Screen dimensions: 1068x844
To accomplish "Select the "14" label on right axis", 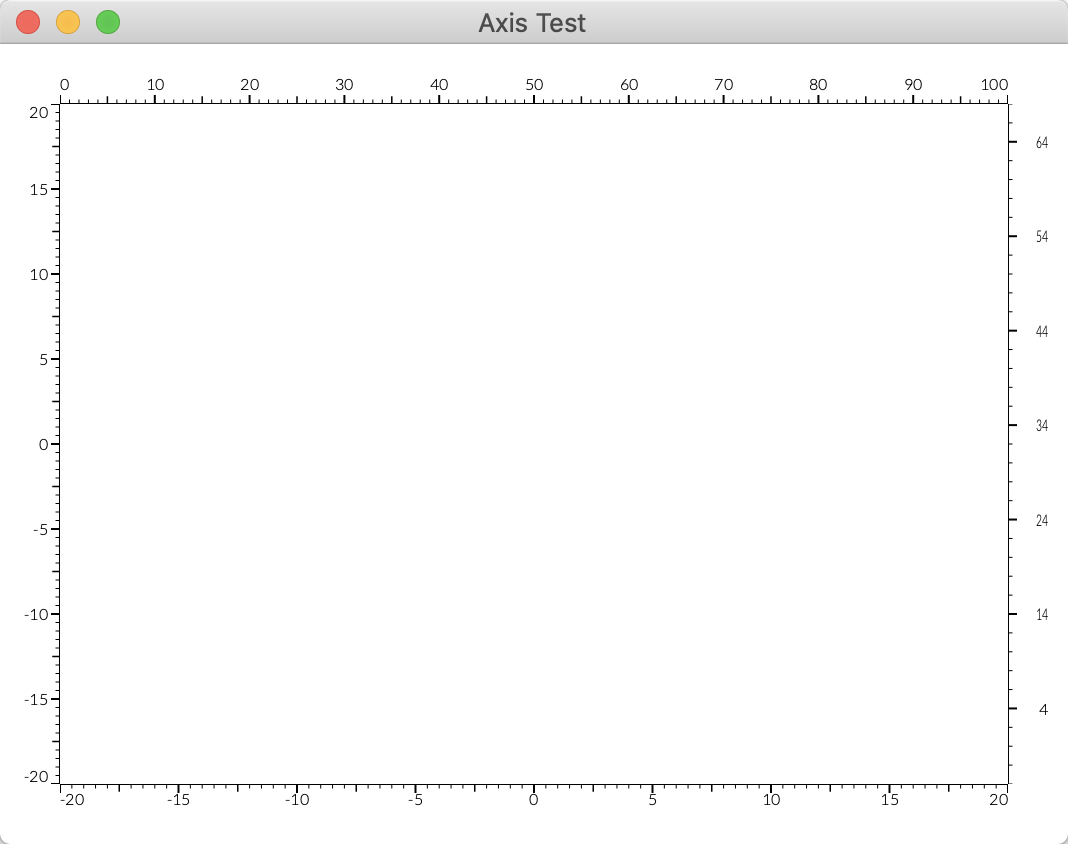I will click(x=1041, y=614).
